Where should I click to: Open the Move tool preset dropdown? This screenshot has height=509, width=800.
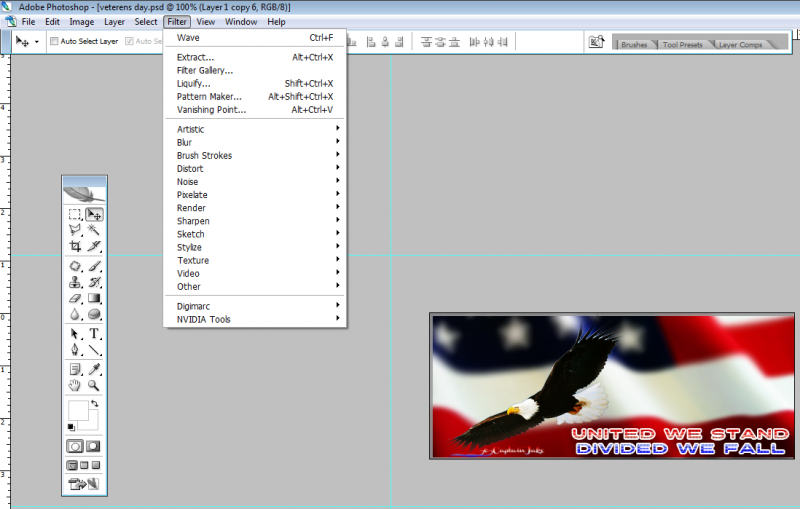tap(37, 42)
